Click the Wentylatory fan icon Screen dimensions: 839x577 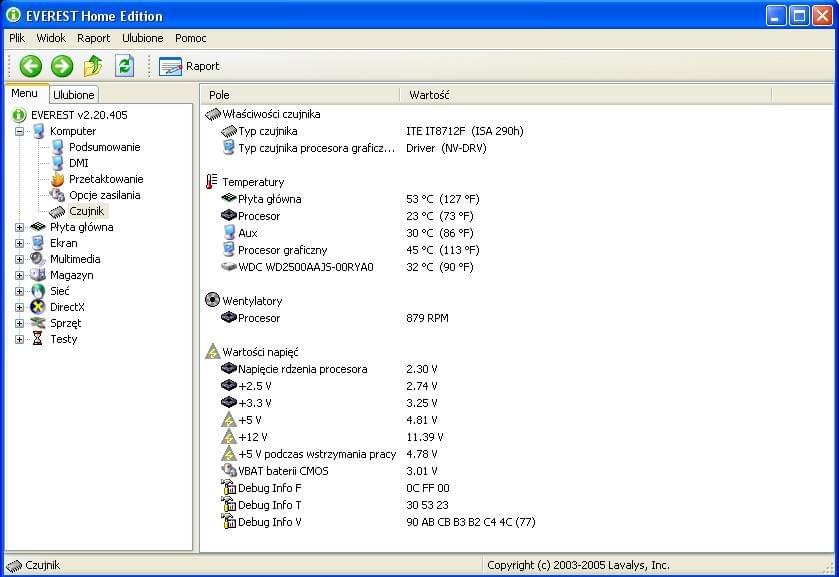212,300
